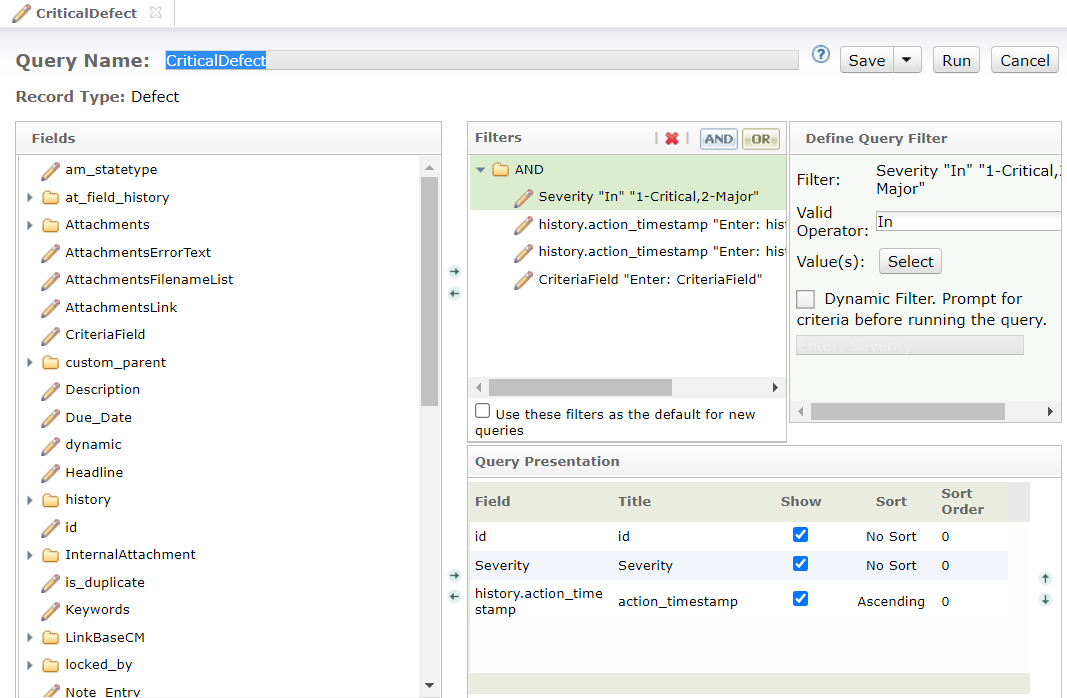Click the add-to-filters right arrow icon
1067x698 pixels.
454,271
